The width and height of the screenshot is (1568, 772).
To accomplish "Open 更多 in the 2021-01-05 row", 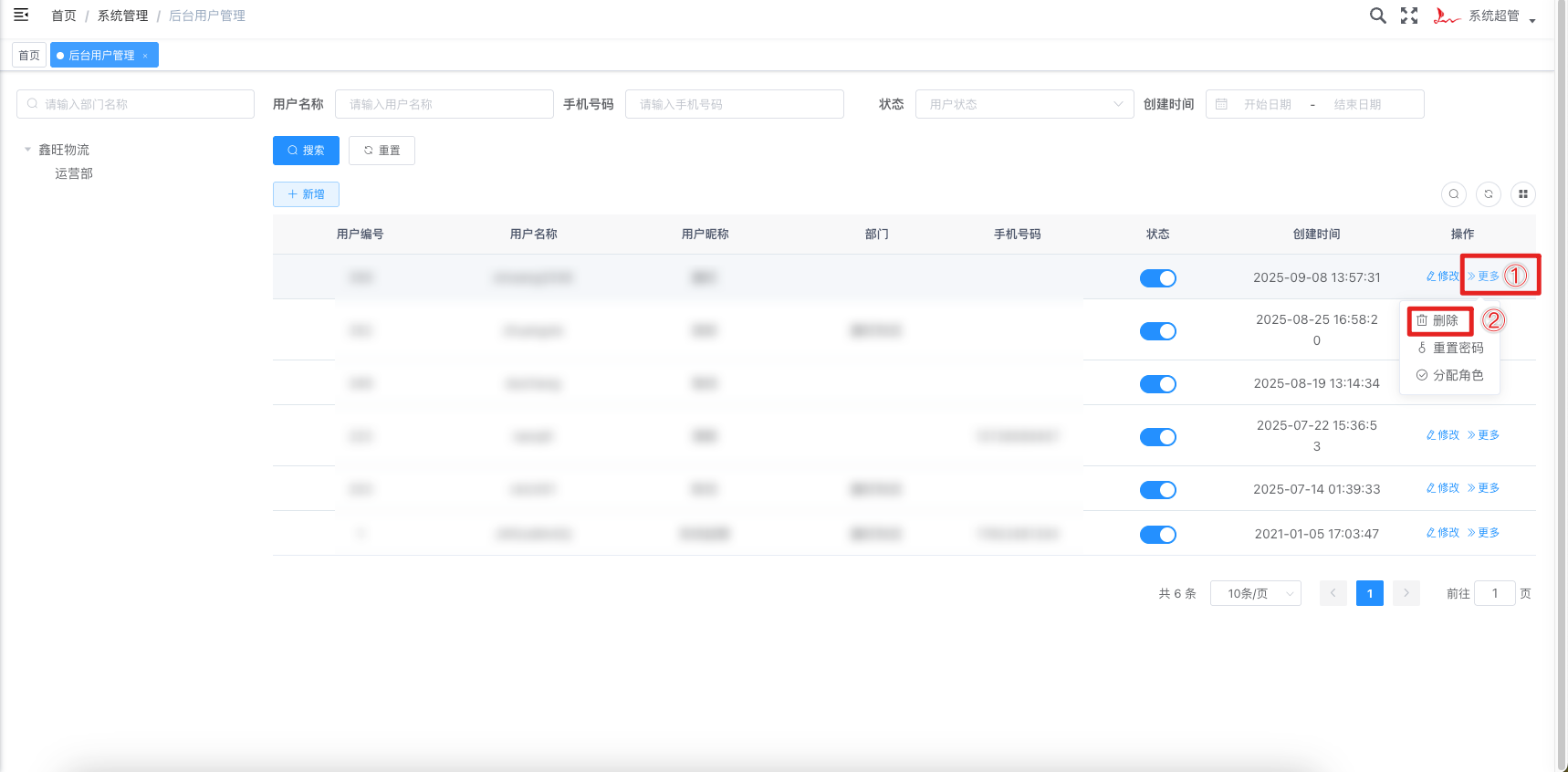I will point(1483,533).
